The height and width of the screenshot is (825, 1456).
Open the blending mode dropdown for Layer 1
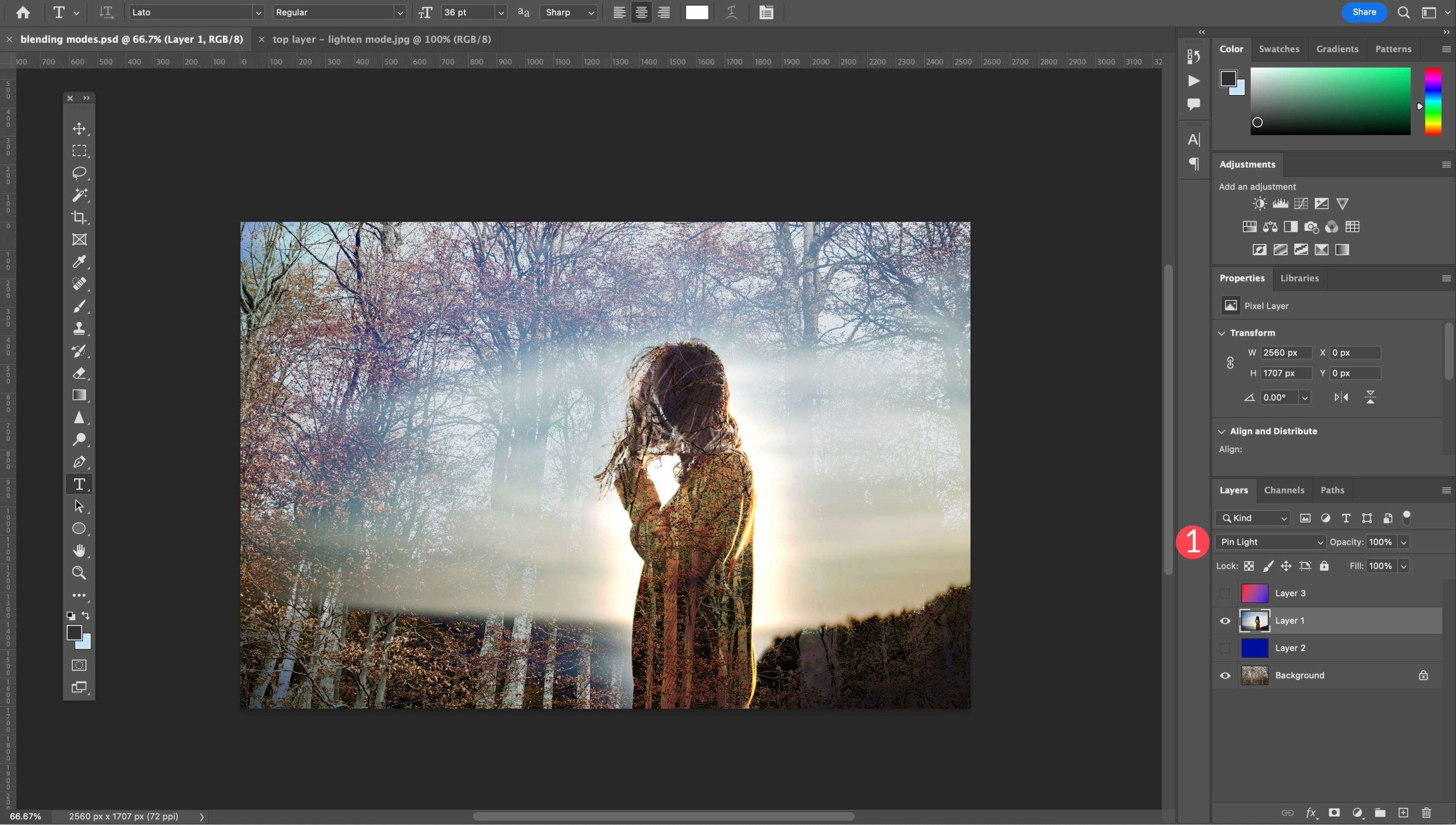pyautogui.click(x=1270, y=541)
